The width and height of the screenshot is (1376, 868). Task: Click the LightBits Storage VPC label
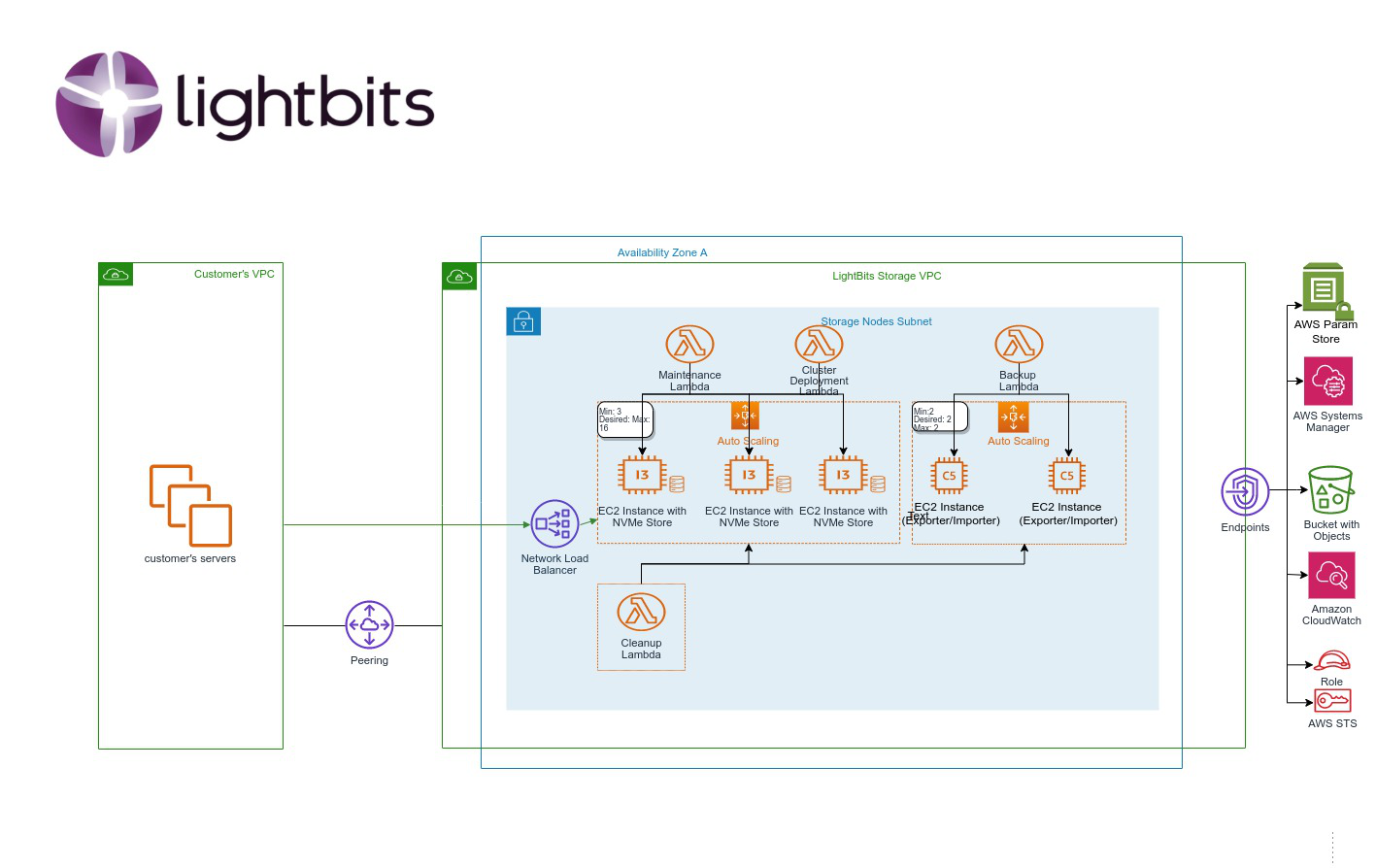[x=887, y=276]
